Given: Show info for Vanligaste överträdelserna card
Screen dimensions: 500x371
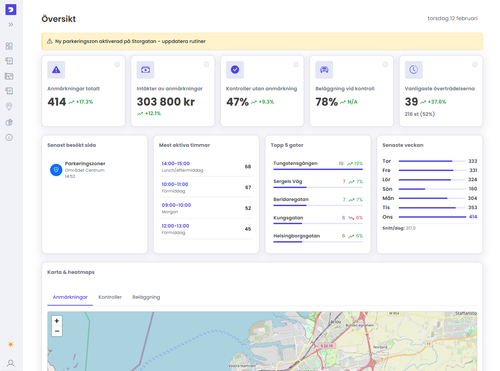Looking at the screenshot, I should coord(475,64).
